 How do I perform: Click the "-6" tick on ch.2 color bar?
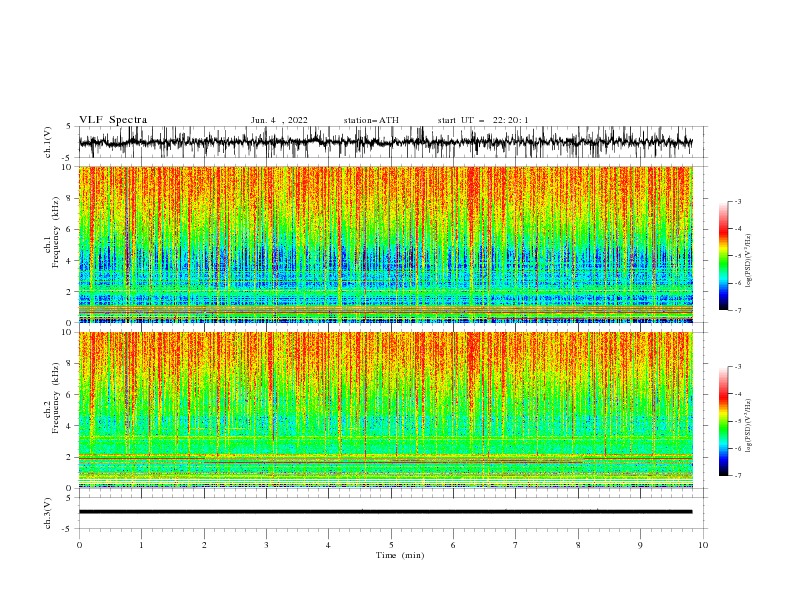coord(737,448)
